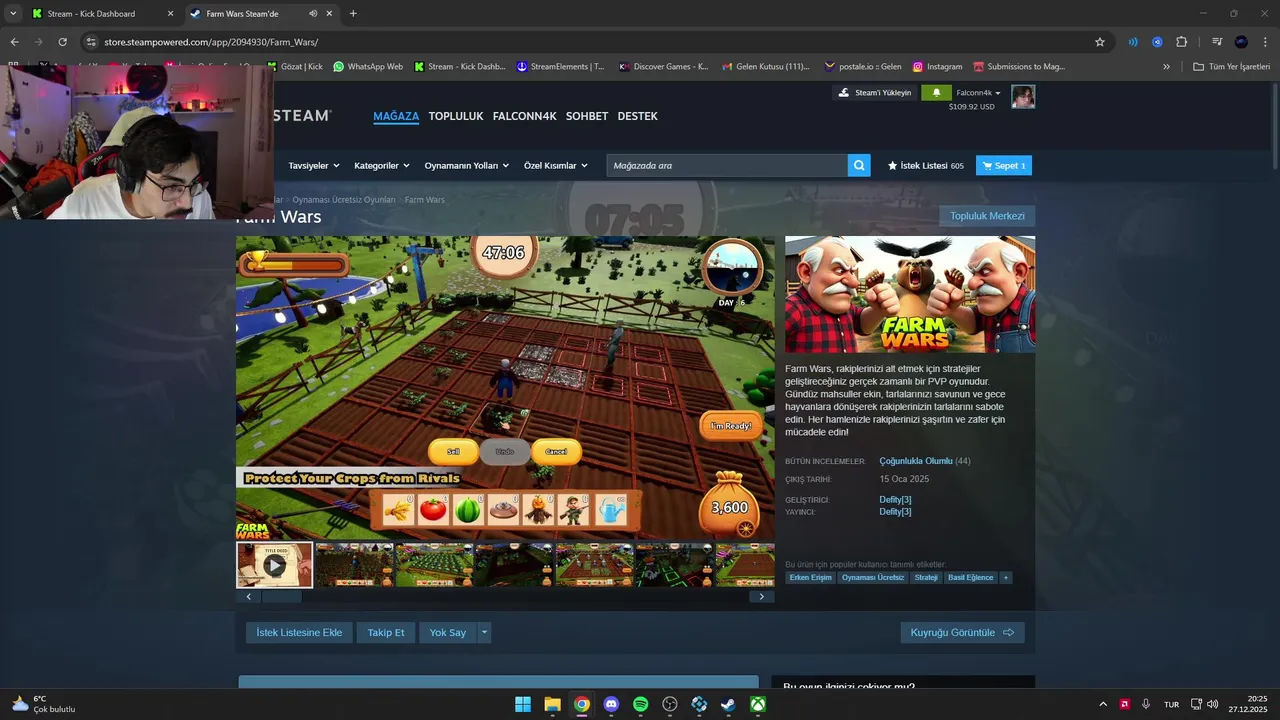The image size is (1280, 720).
Task: Open the Çoğunlukla Olumlu reviews link
Action: [916, 461]
